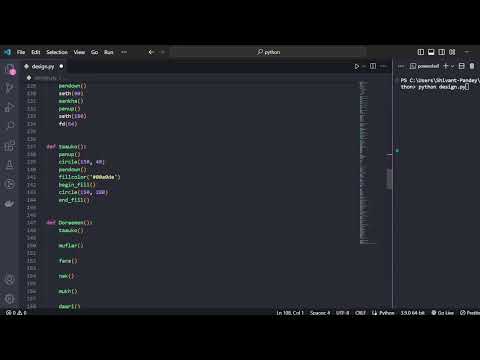Image resolution: width=480 pixels, height=360 pixels.
Task: Start the Go Live server
Action: (x=443, y=313)
